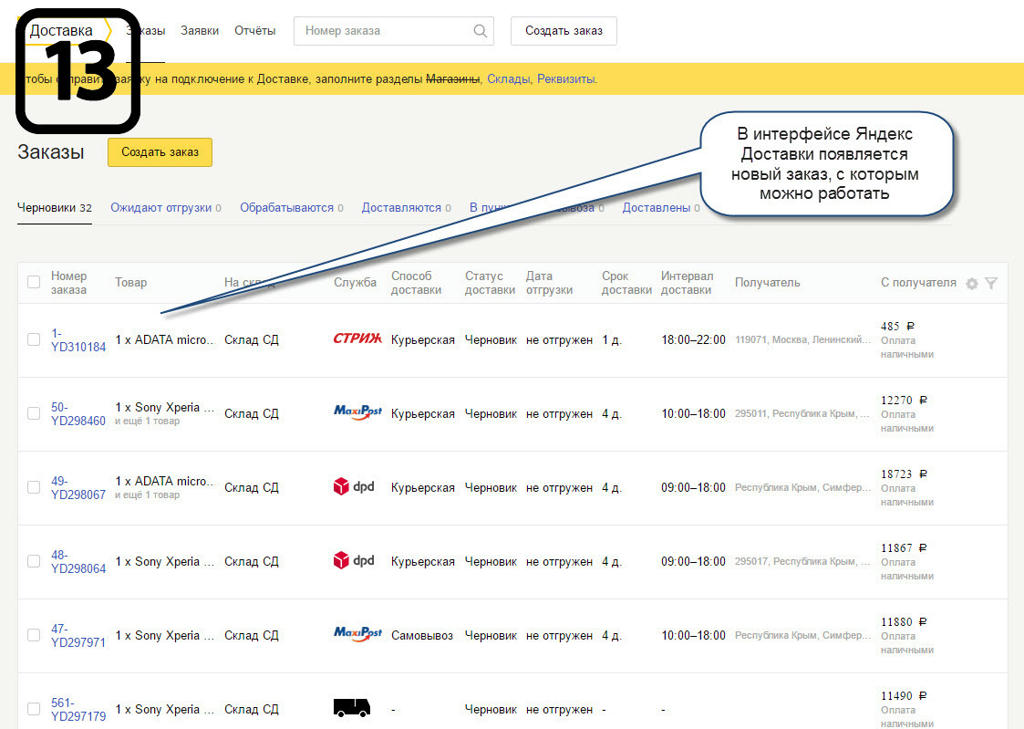This screenshot has width=1024, height=729.
Task: Check the order 50-YD298460 checkbox
Action: tap(33, 413)
